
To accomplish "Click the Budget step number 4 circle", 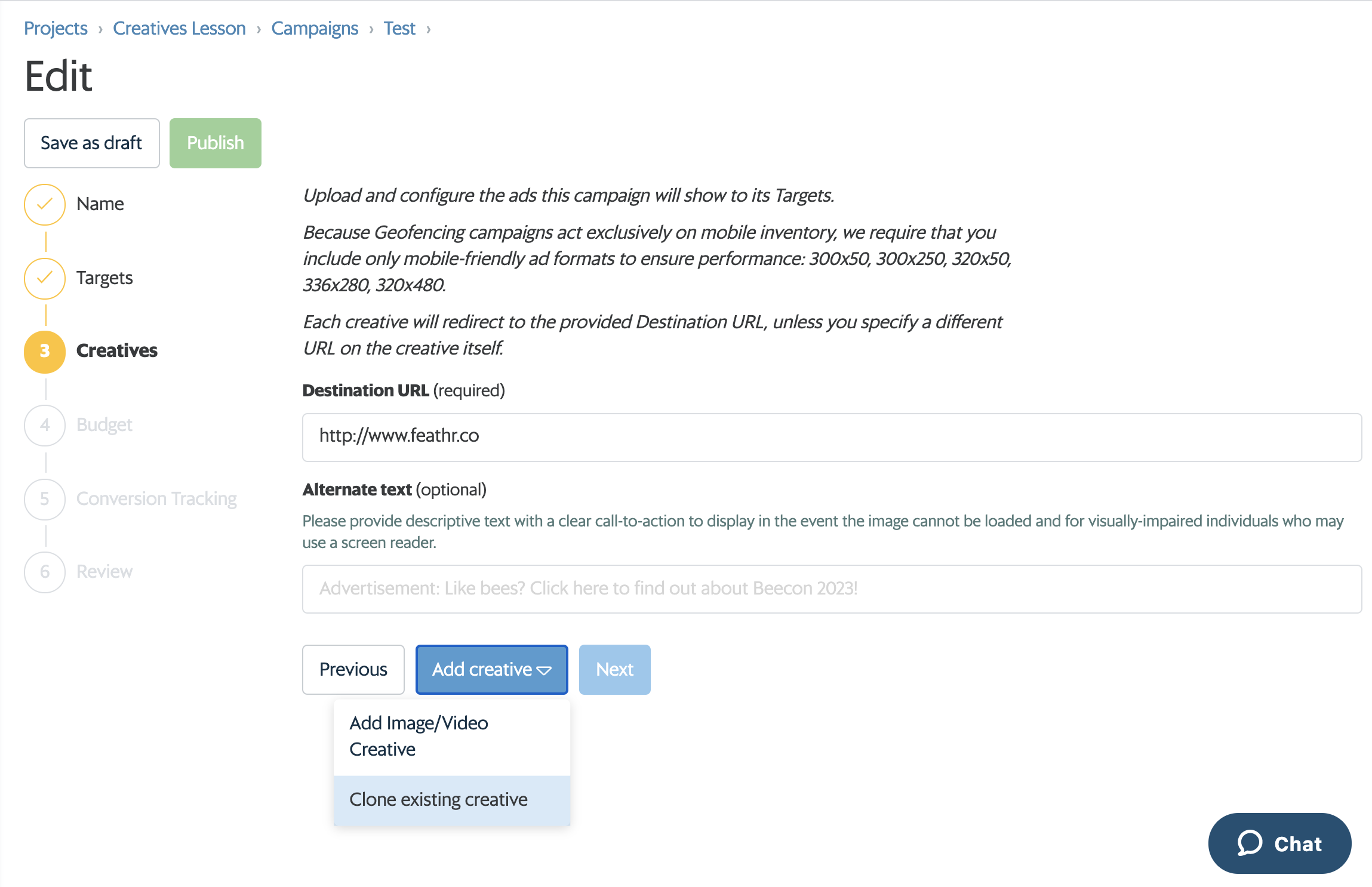I will (x=45, y=425).
